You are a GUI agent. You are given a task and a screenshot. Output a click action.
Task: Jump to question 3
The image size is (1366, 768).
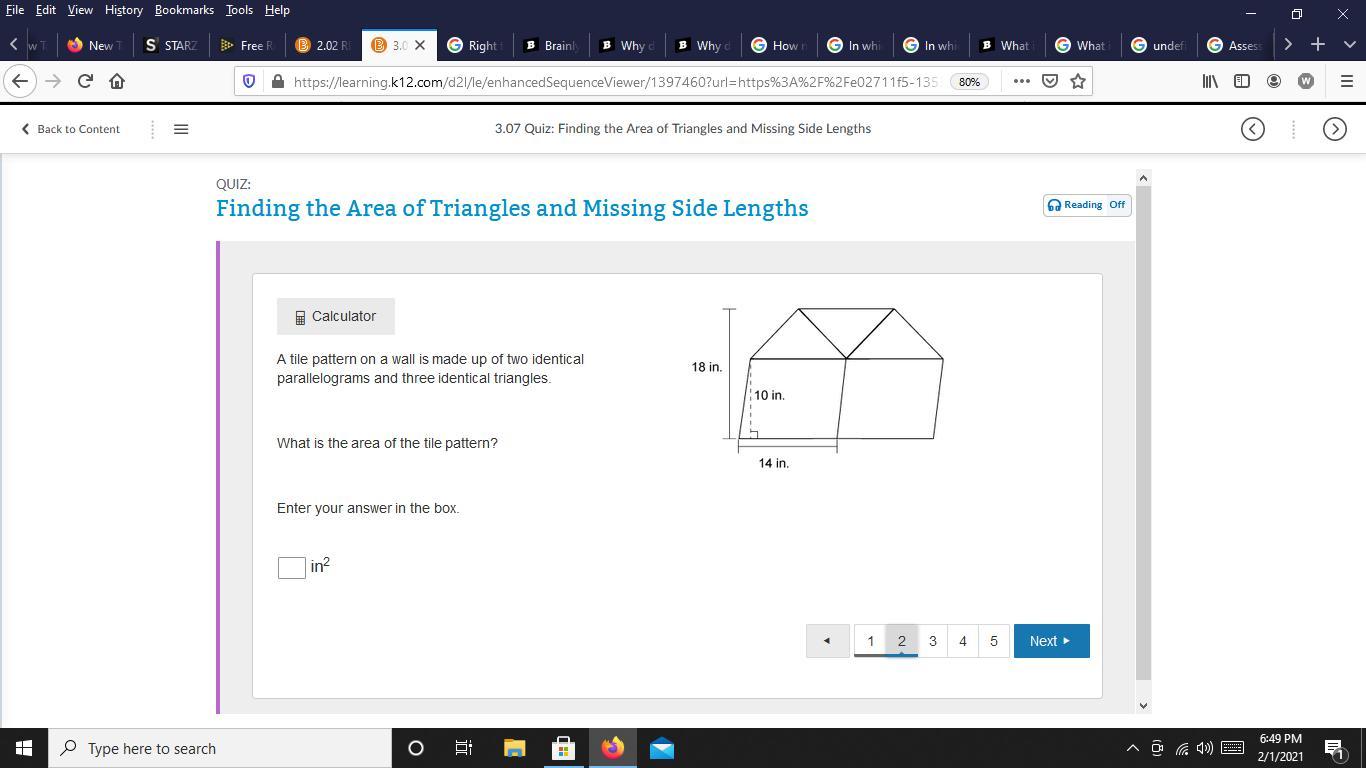click(933, 641)
